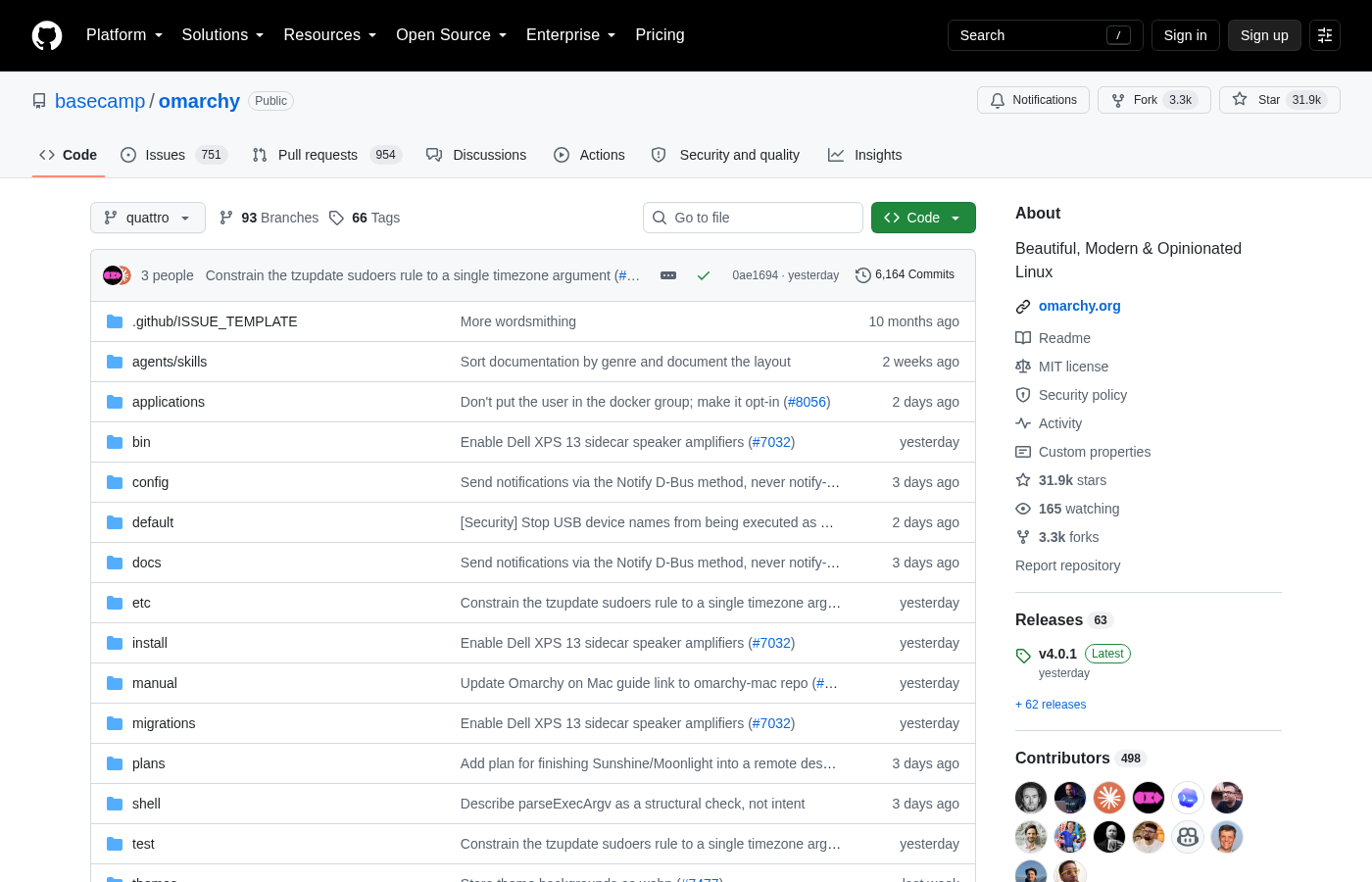1372x882 pixels.
Task: Click the commit status checkmark icon
Action: click(x=704, y=275)
